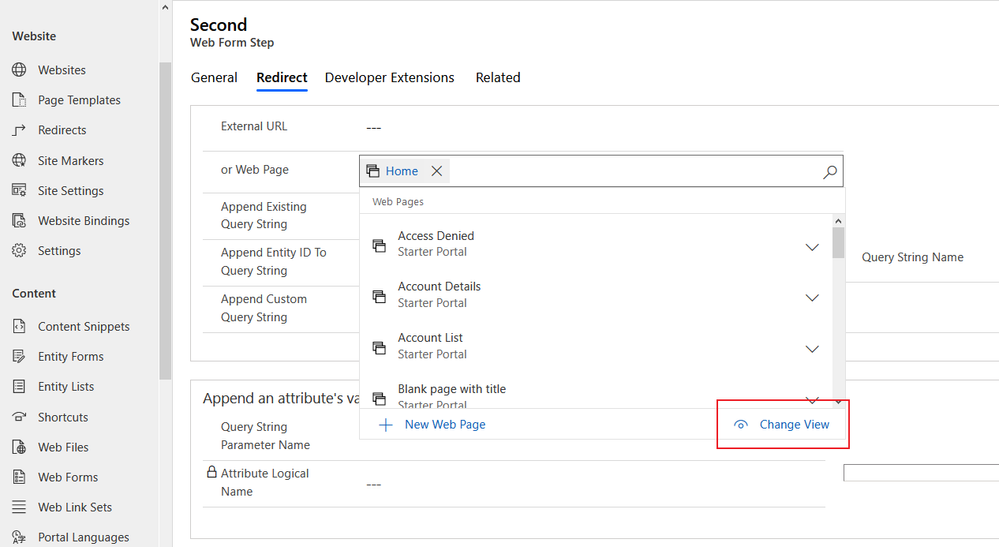This screenshot has width=999, height=547.
Task: Click the Settings gear icon
Action: coord(19,250)
